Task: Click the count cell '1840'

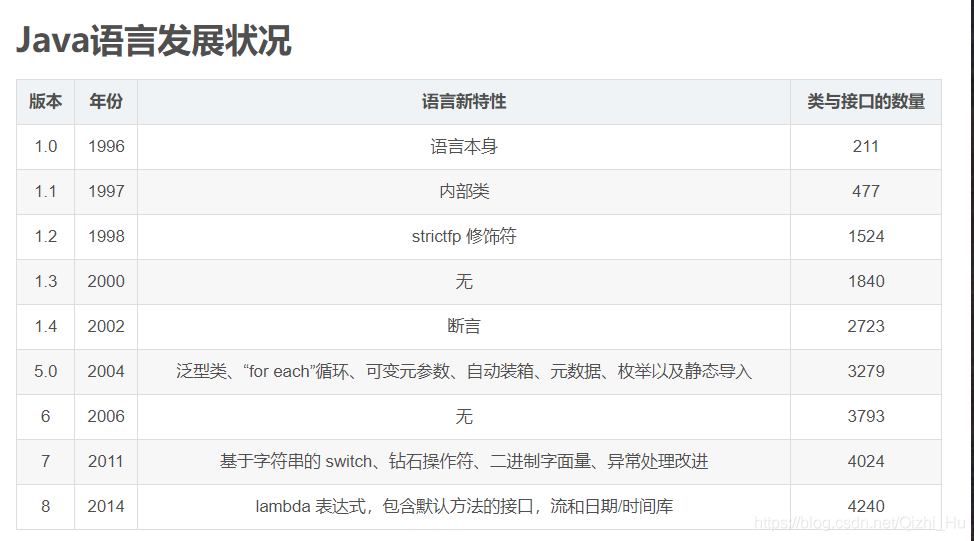Action: point(866,281)
